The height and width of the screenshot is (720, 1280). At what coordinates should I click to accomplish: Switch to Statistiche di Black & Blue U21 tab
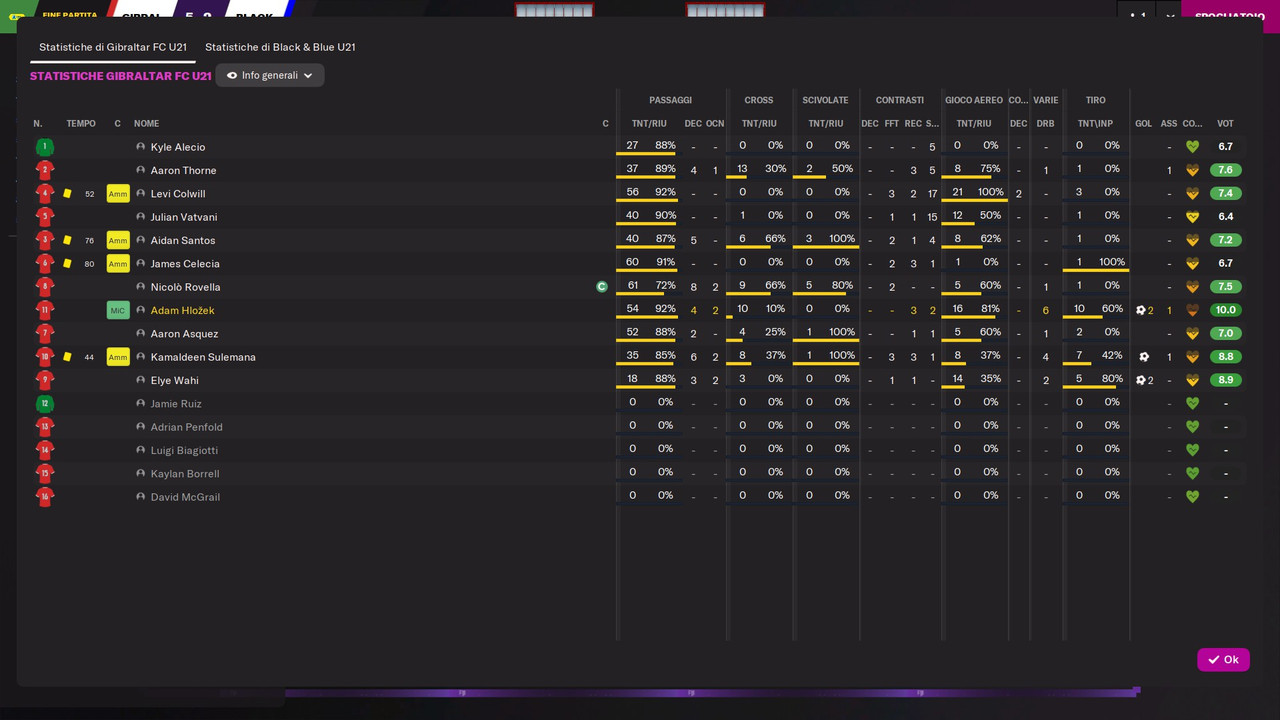click(x=280, y=47)
